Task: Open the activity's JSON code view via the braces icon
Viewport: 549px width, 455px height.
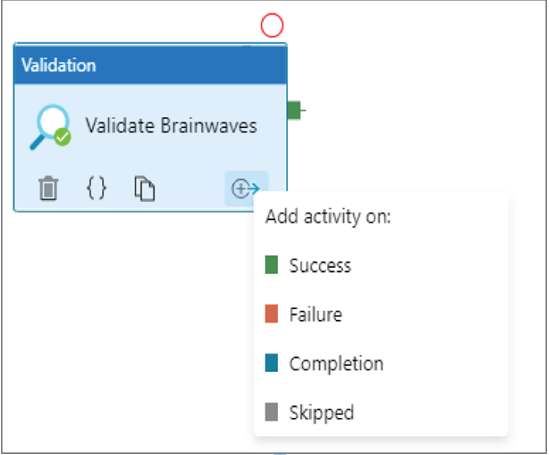Action: (96, 188)
